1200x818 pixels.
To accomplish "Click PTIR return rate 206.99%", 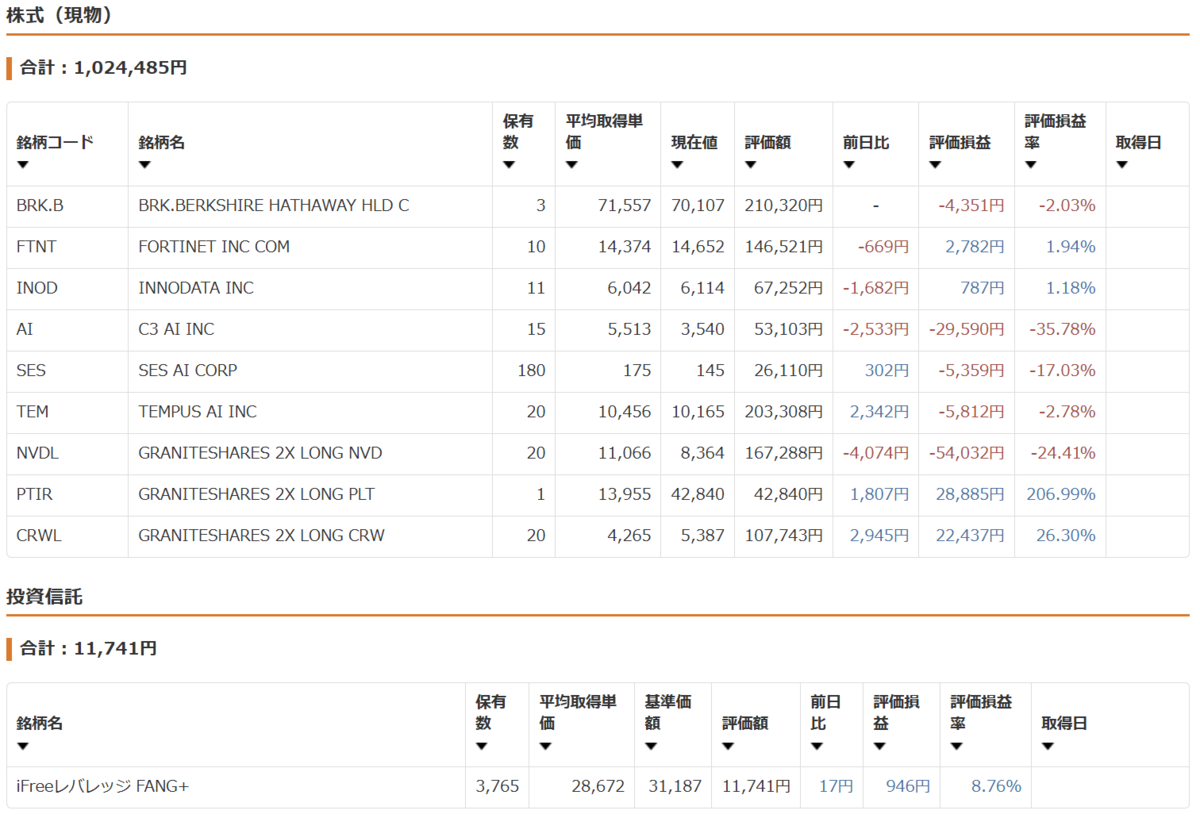I will click(1061, 494).
